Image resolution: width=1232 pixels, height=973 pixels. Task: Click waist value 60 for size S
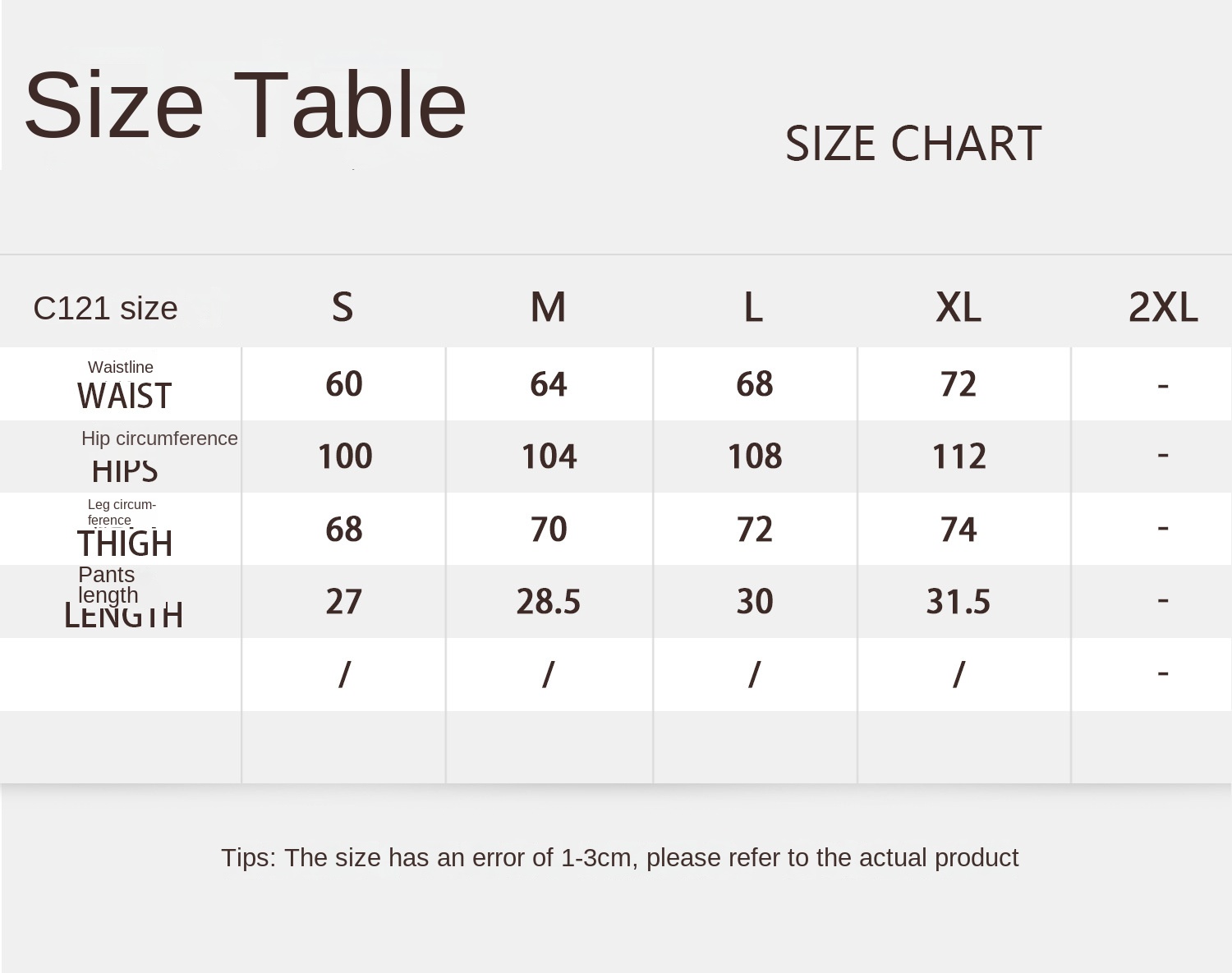(344, 383)
